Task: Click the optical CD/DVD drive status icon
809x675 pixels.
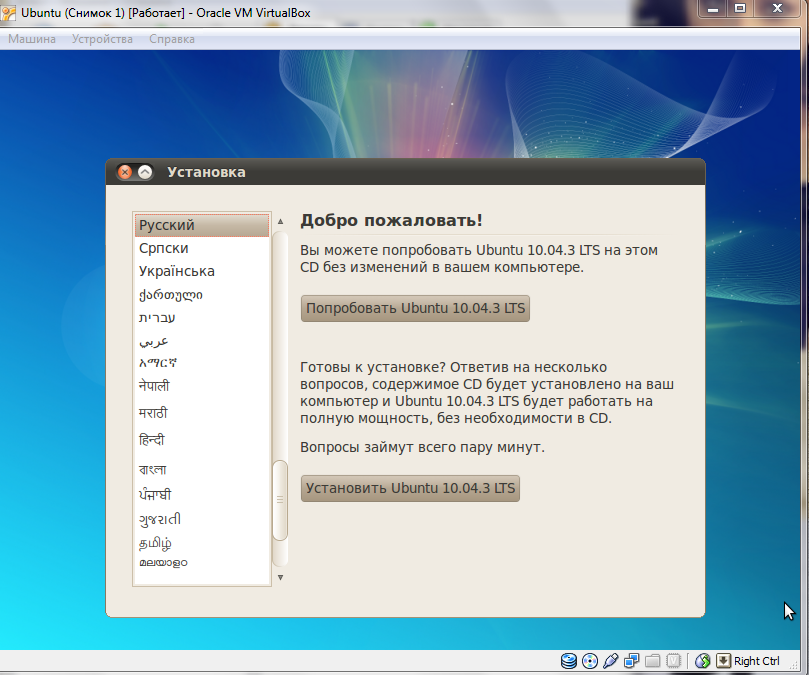Action: (589, 661)
